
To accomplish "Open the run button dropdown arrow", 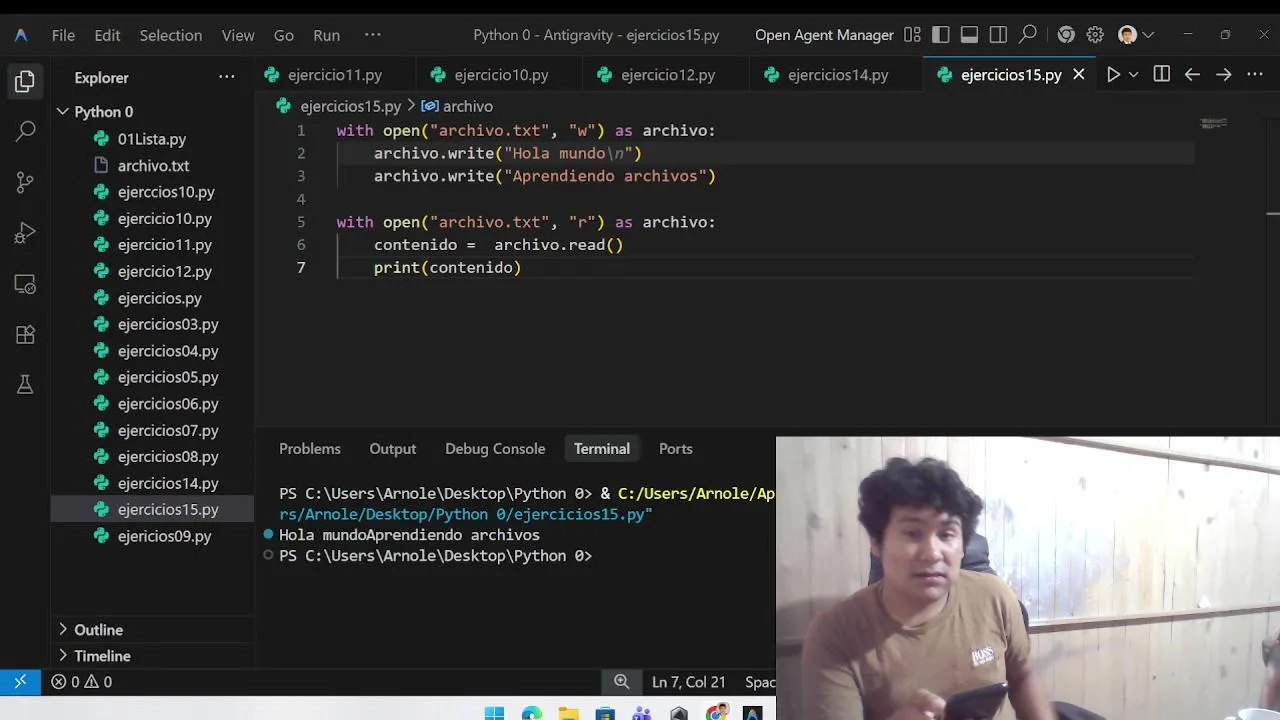I will 1133,75.
